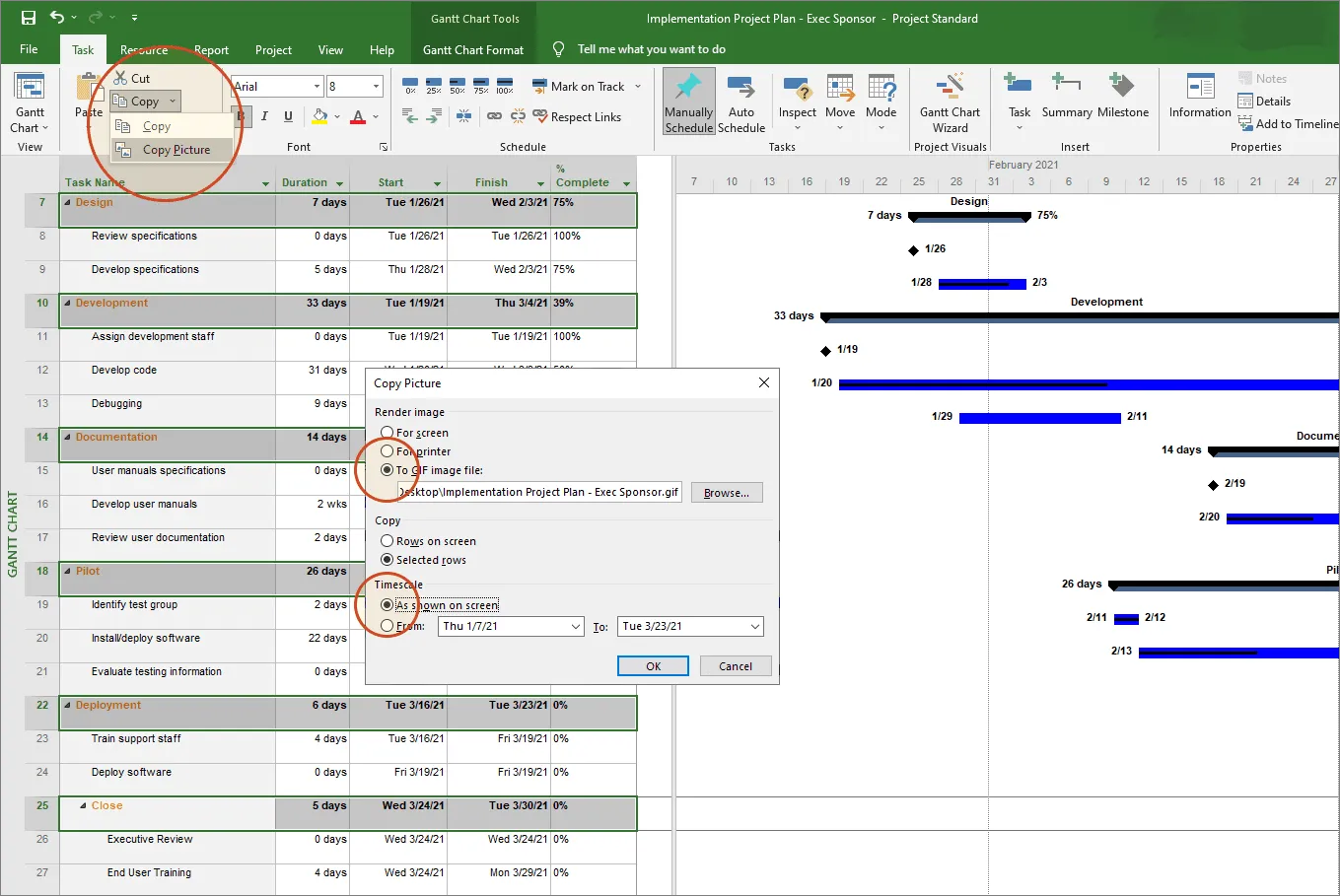Click the GIF image file path field
Screen dimensions: 1340x896
(540, 492)
